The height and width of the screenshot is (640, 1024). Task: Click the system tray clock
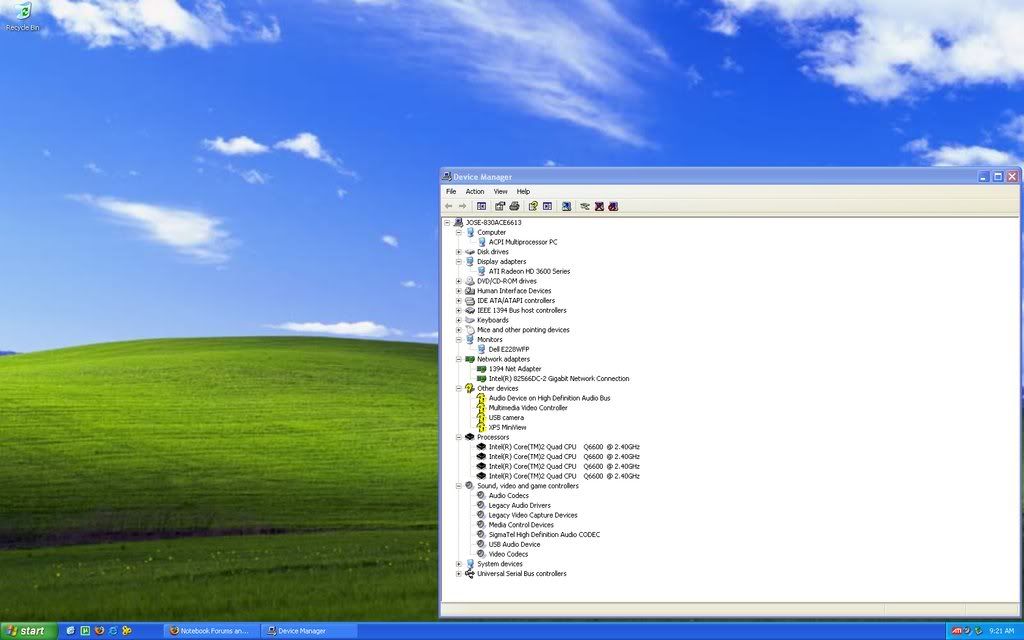1001,631
